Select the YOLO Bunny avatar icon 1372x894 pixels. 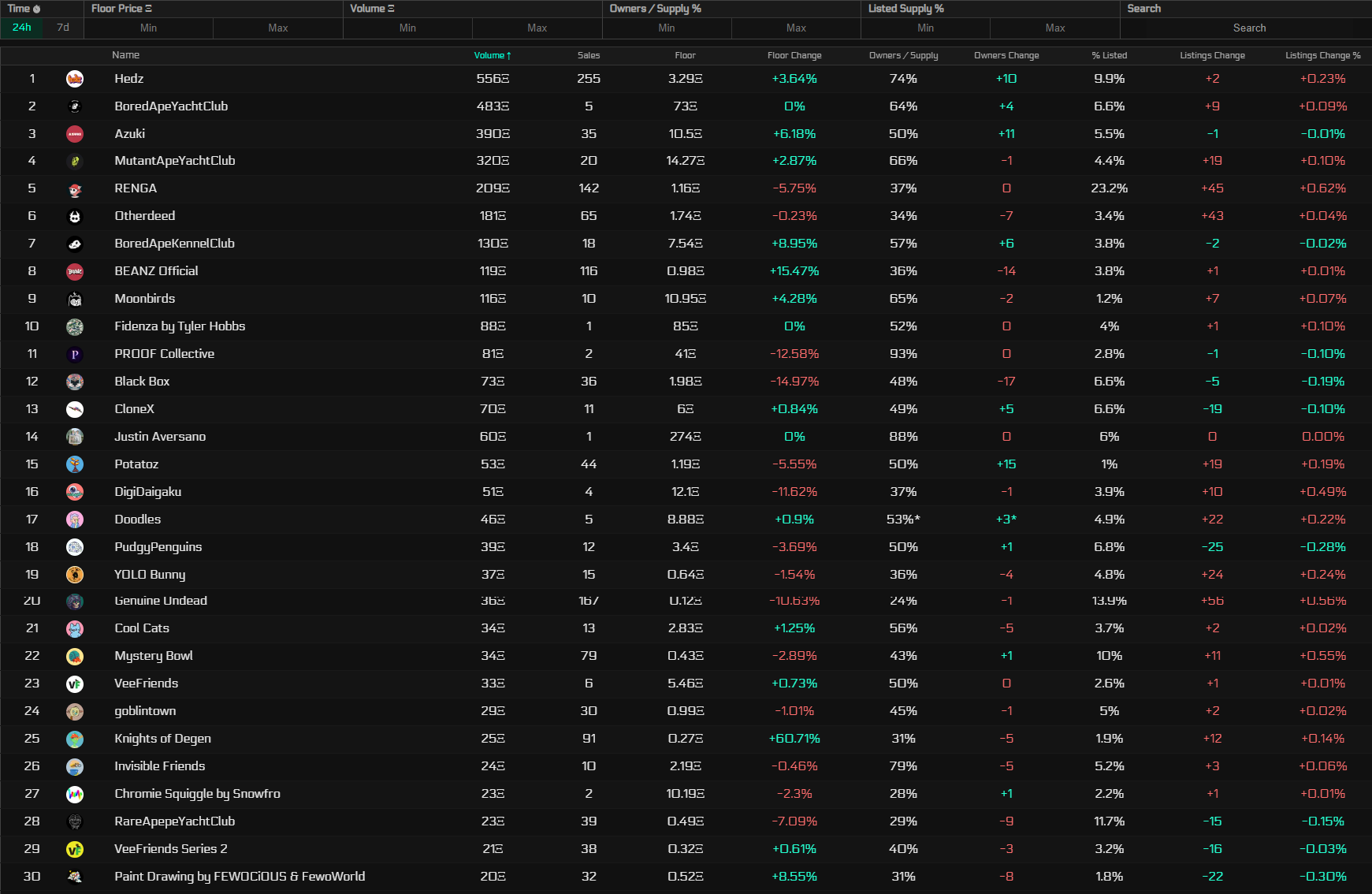(75, 575)
